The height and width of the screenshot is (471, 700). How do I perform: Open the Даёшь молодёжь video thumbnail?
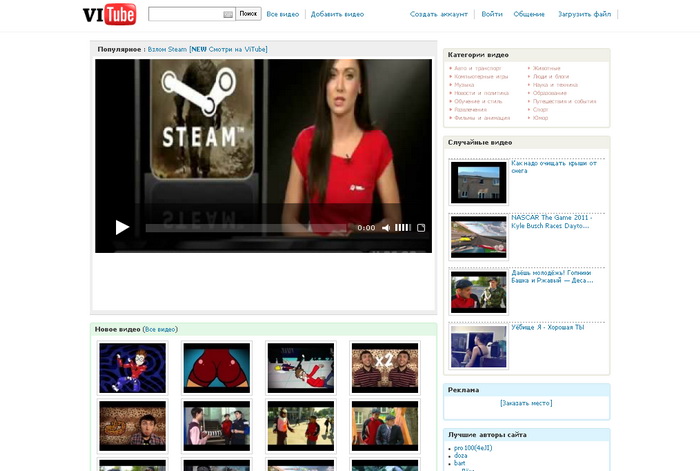point(479,292)
